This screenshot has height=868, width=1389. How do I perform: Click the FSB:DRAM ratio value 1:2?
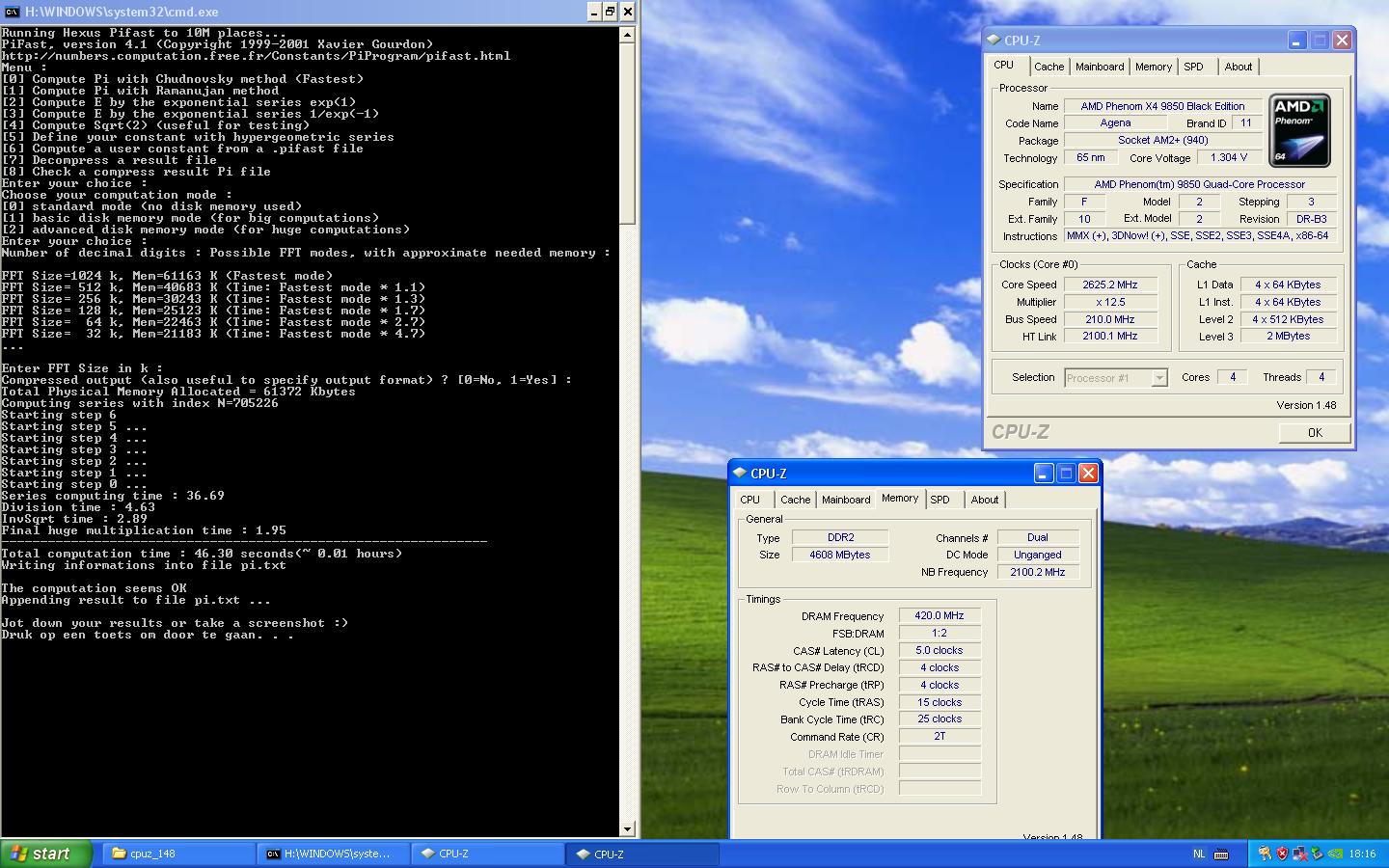[940, 633]
